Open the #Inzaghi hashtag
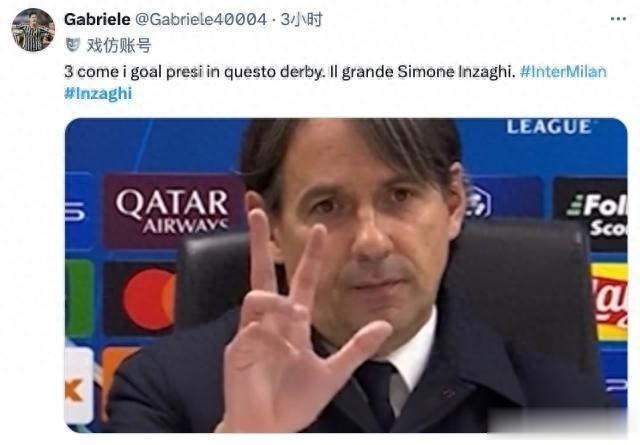Screen dimensions: 640x445 click(x=98, y=93)
